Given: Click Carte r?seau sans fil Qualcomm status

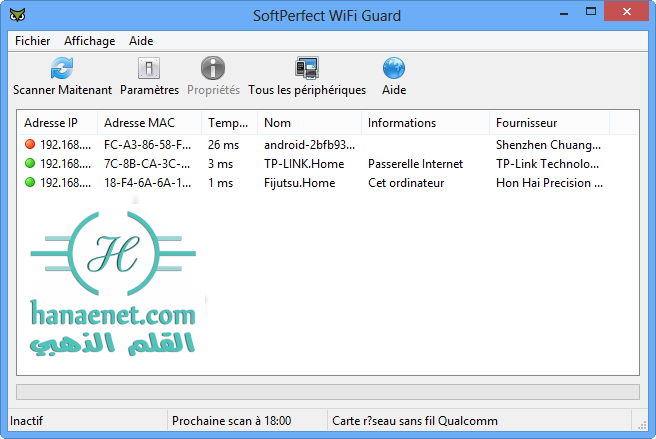Looking at the screenshot, I should pos(415,421).
